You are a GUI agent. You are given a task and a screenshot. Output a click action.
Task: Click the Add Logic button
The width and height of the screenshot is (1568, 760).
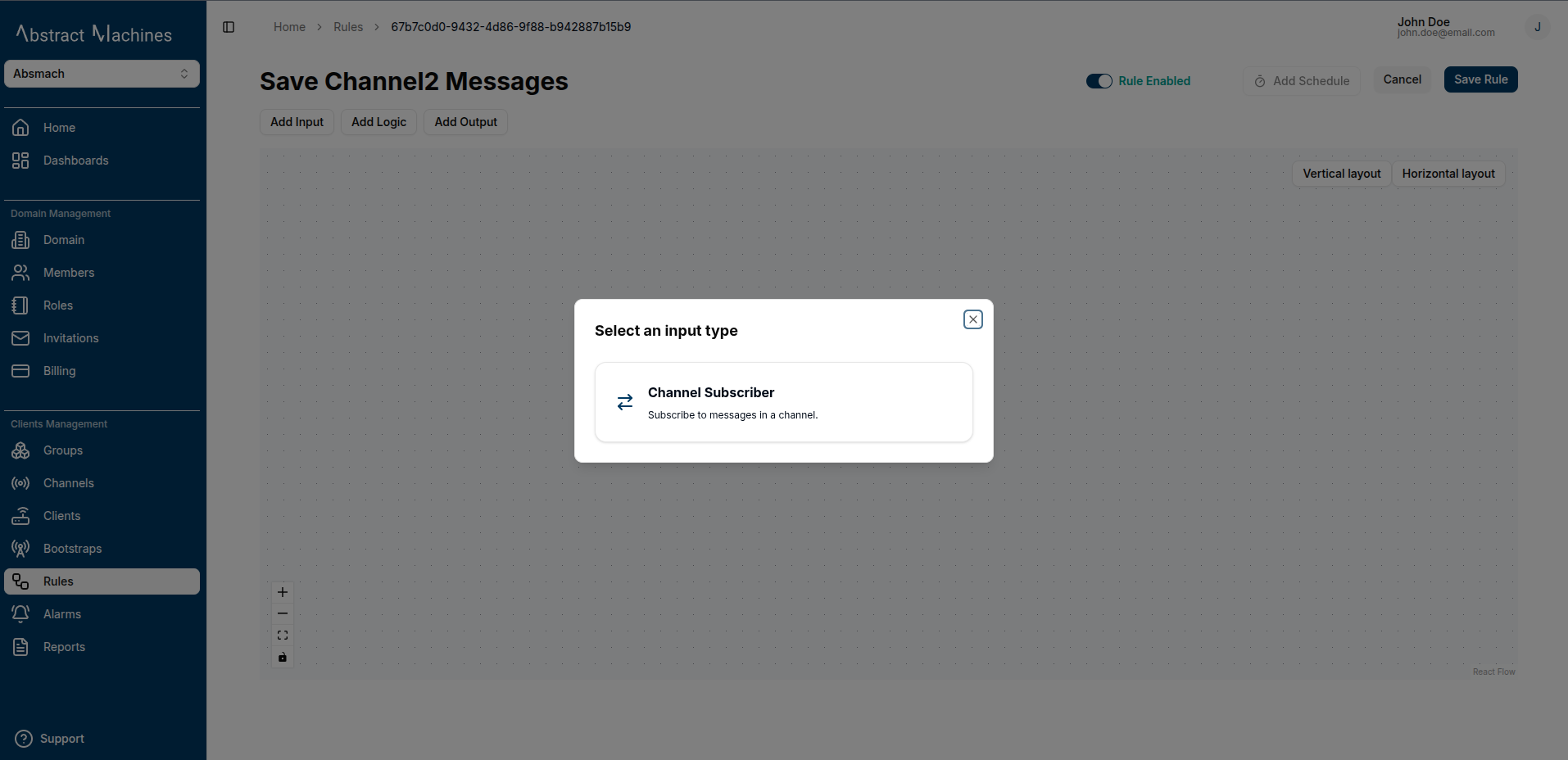tap(378, 122)
